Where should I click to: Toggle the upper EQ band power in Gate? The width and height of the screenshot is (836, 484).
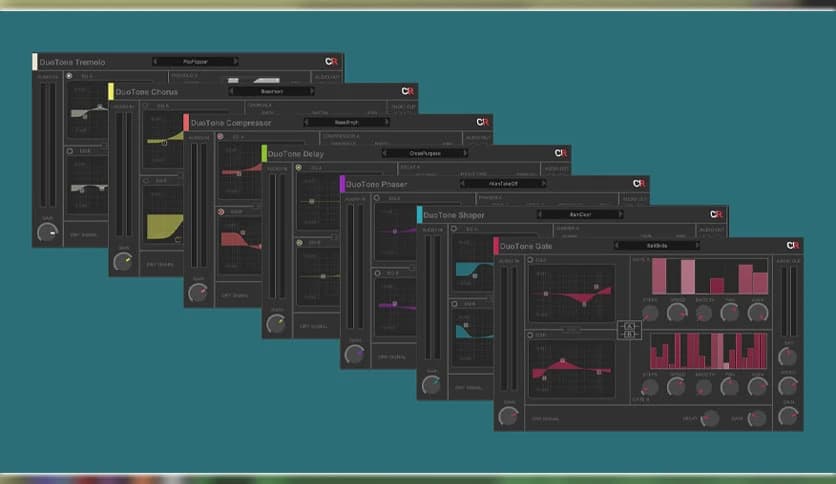pyautogui.click(x=532, y=261)
